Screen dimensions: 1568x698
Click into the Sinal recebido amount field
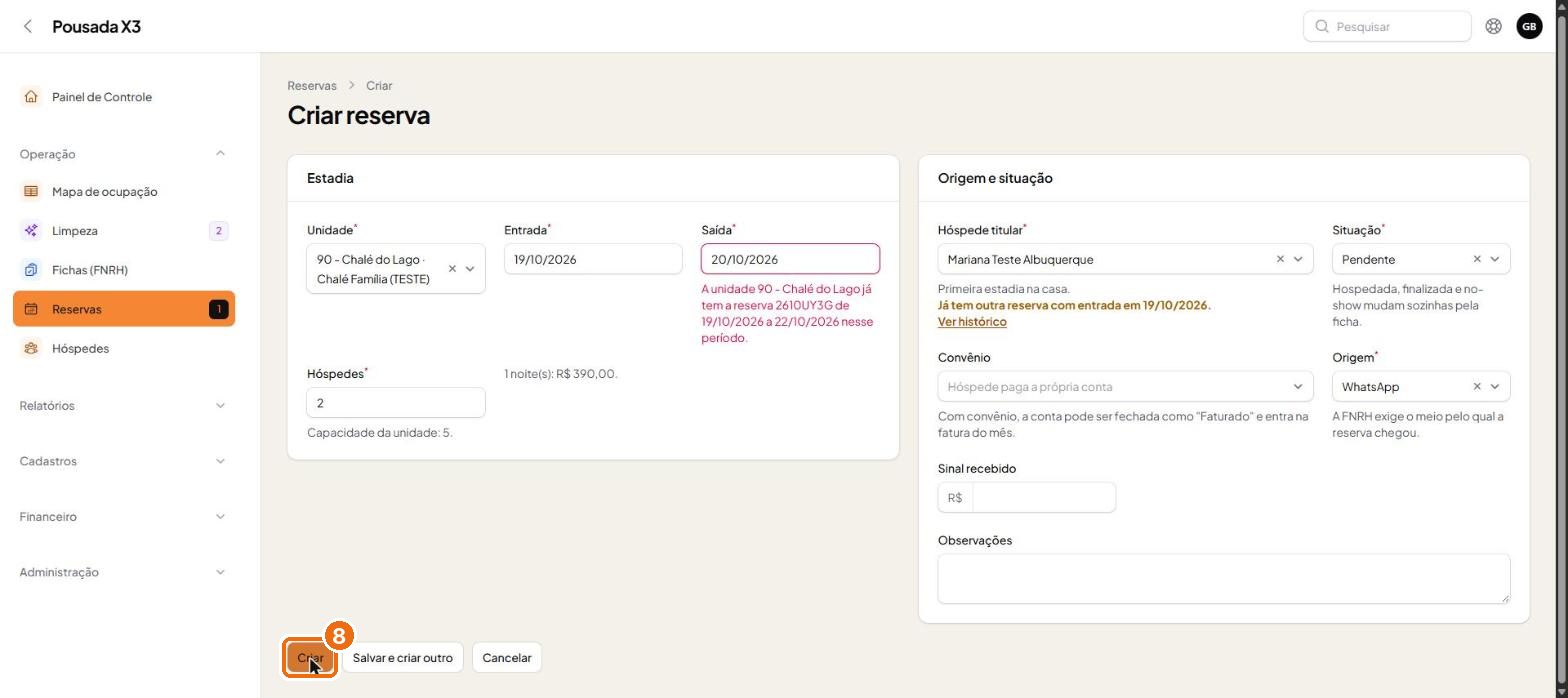pyautogui.click(x=1043, y=498)
